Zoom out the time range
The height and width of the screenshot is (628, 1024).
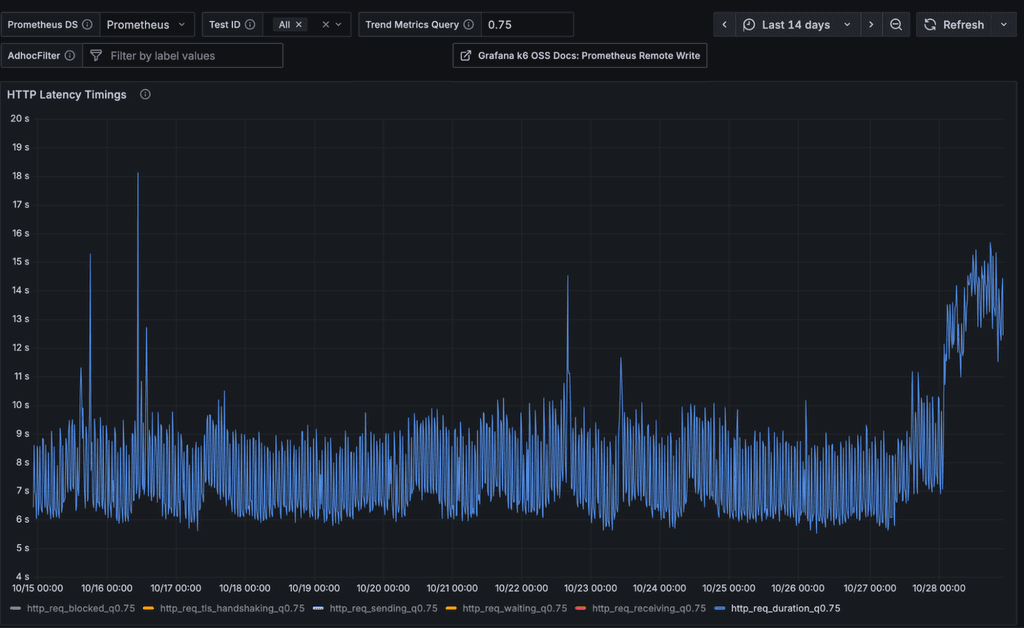click(896, 24)
